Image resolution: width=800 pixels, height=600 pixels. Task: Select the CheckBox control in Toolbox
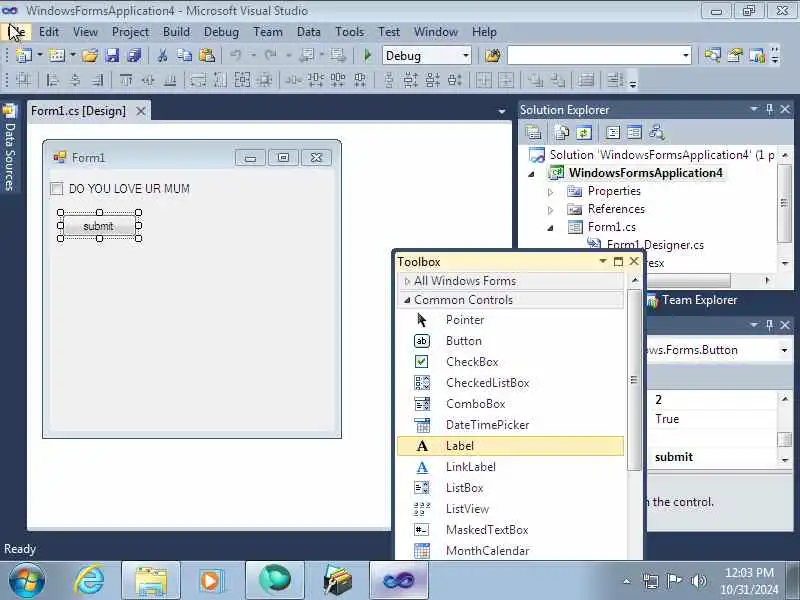coord(510,362)
